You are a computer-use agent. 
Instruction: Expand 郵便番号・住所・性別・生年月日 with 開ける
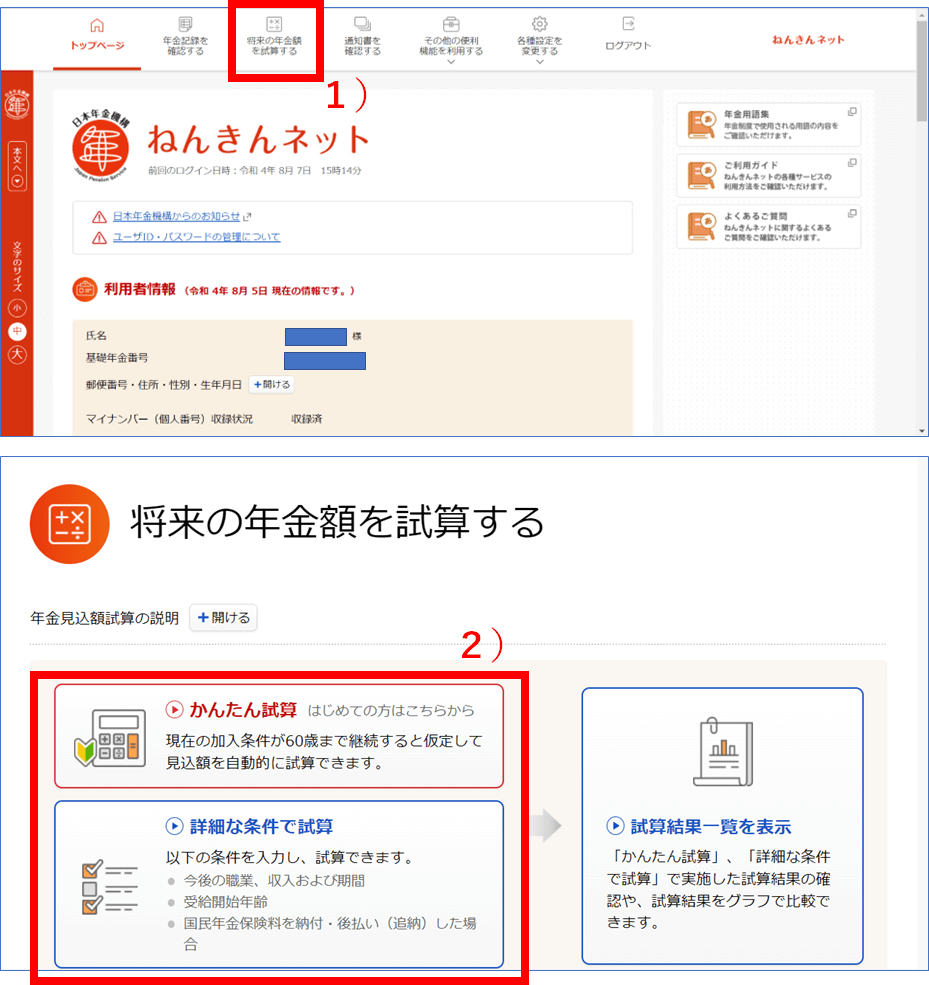[x=272, y=384]
